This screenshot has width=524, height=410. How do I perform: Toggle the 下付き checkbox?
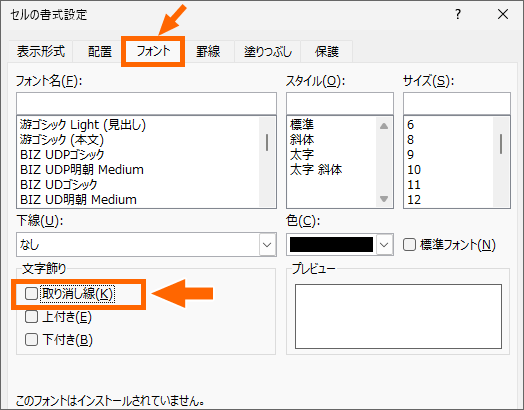coord(31,339)
